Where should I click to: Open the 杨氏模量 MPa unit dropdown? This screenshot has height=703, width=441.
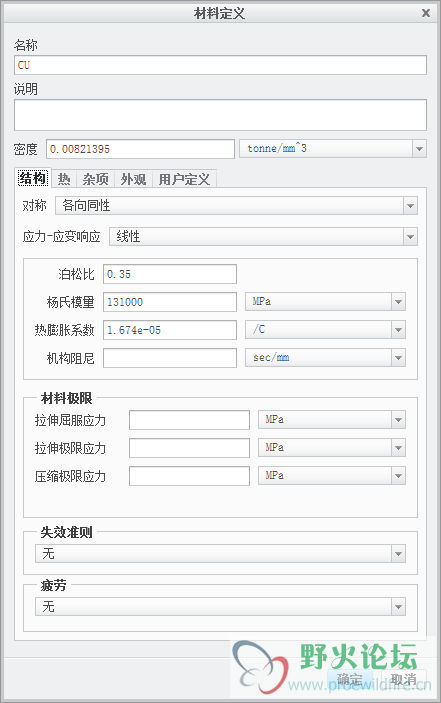click(325, 302)
